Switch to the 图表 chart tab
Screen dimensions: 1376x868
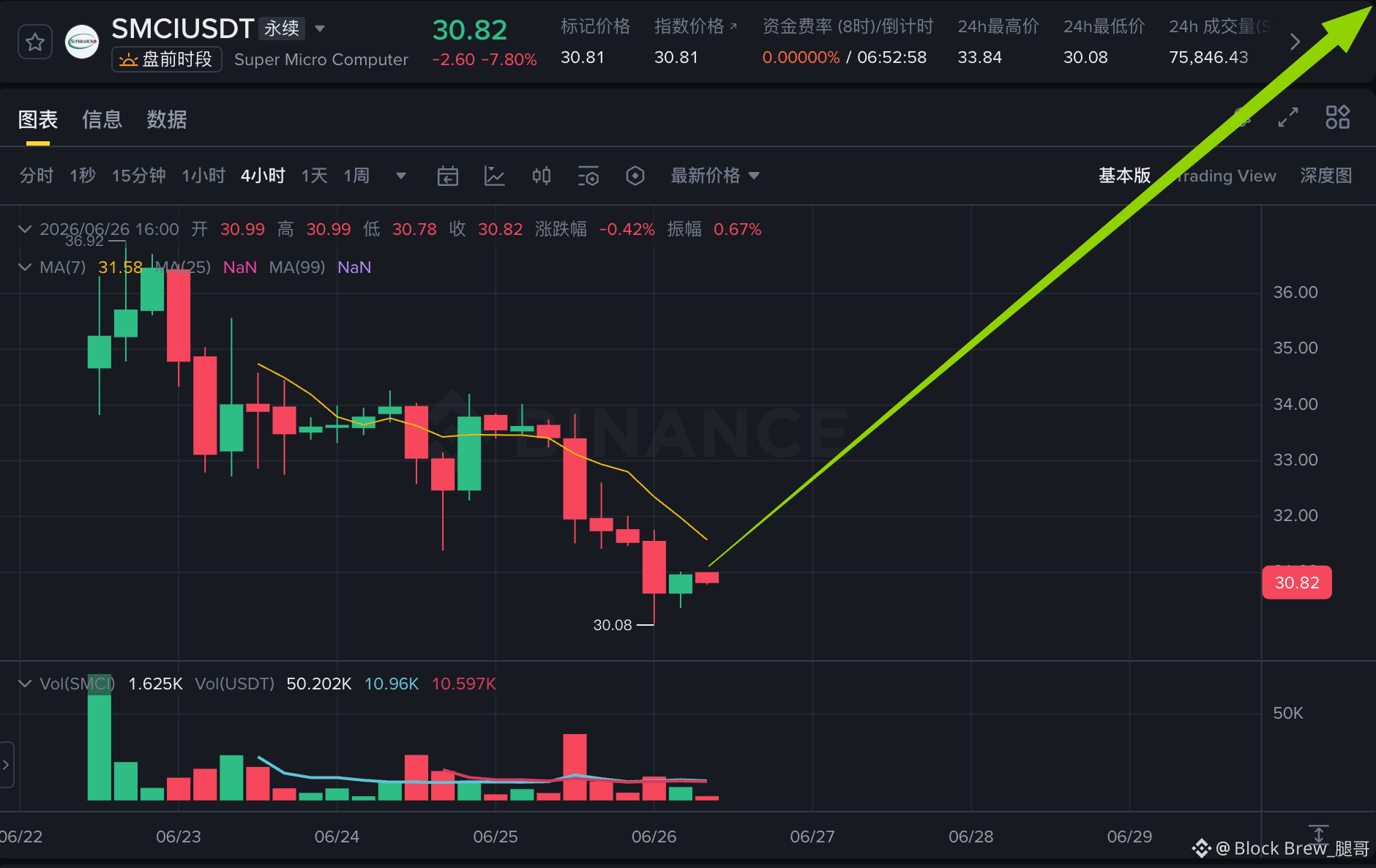[38, 119]
